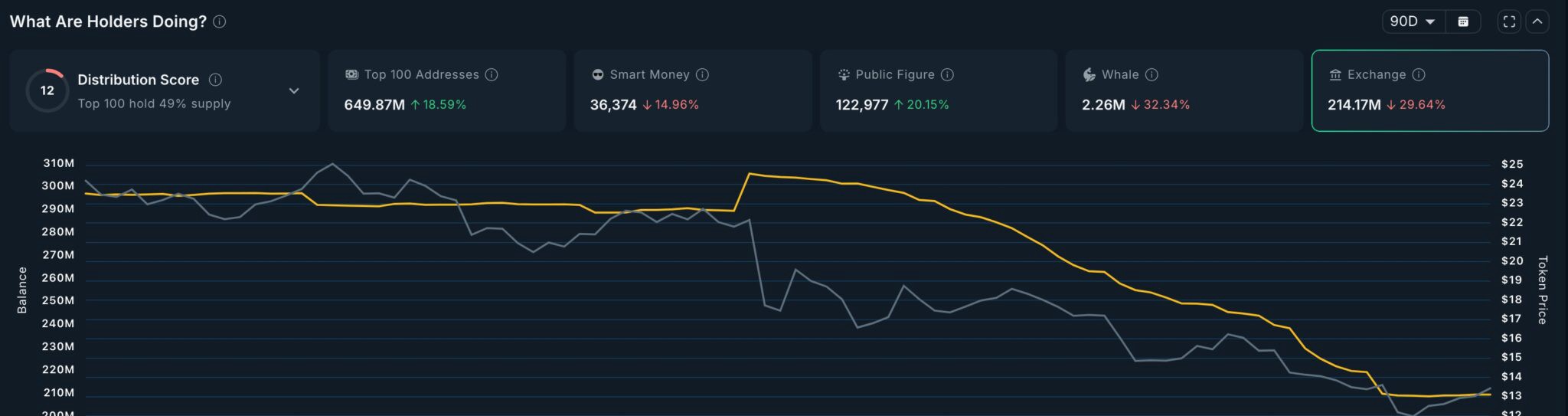This screenshot has width=1568, height=416.
Task: Select the Smart Money card
Action: [x=693, y=90]
